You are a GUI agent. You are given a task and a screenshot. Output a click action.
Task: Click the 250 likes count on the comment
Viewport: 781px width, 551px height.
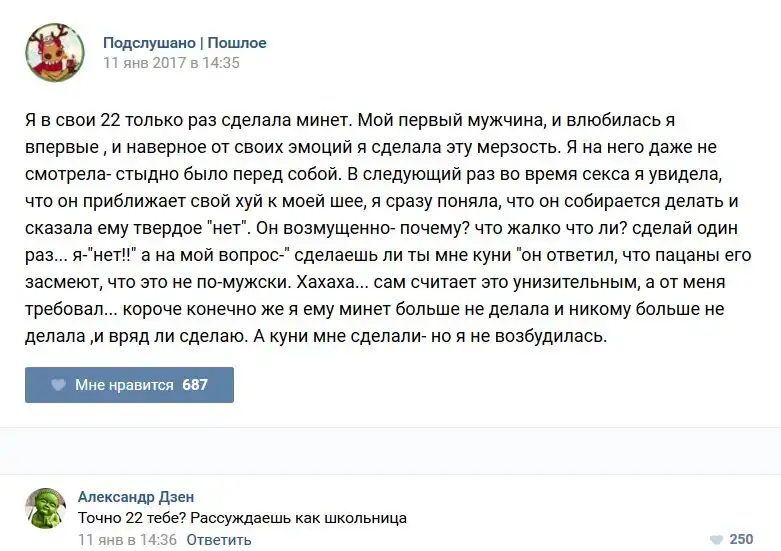pyautogui.click(x=741, y=540)
